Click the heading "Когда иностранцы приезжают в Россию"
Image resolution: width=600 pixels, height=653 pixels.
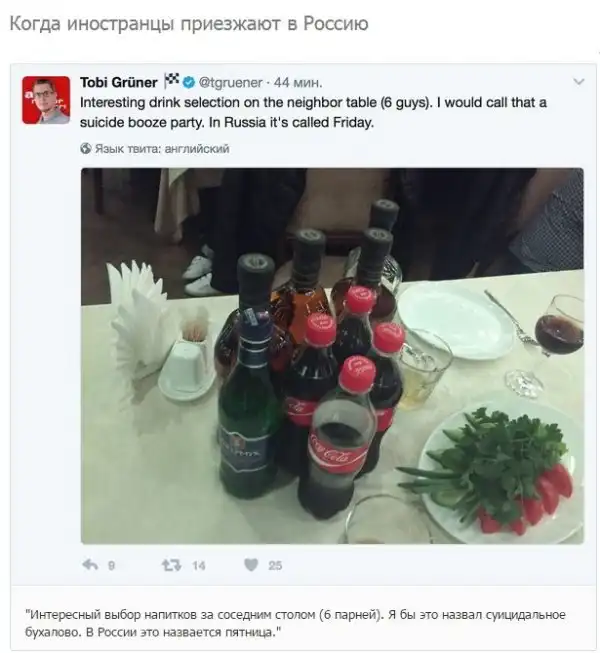(189, 22)
